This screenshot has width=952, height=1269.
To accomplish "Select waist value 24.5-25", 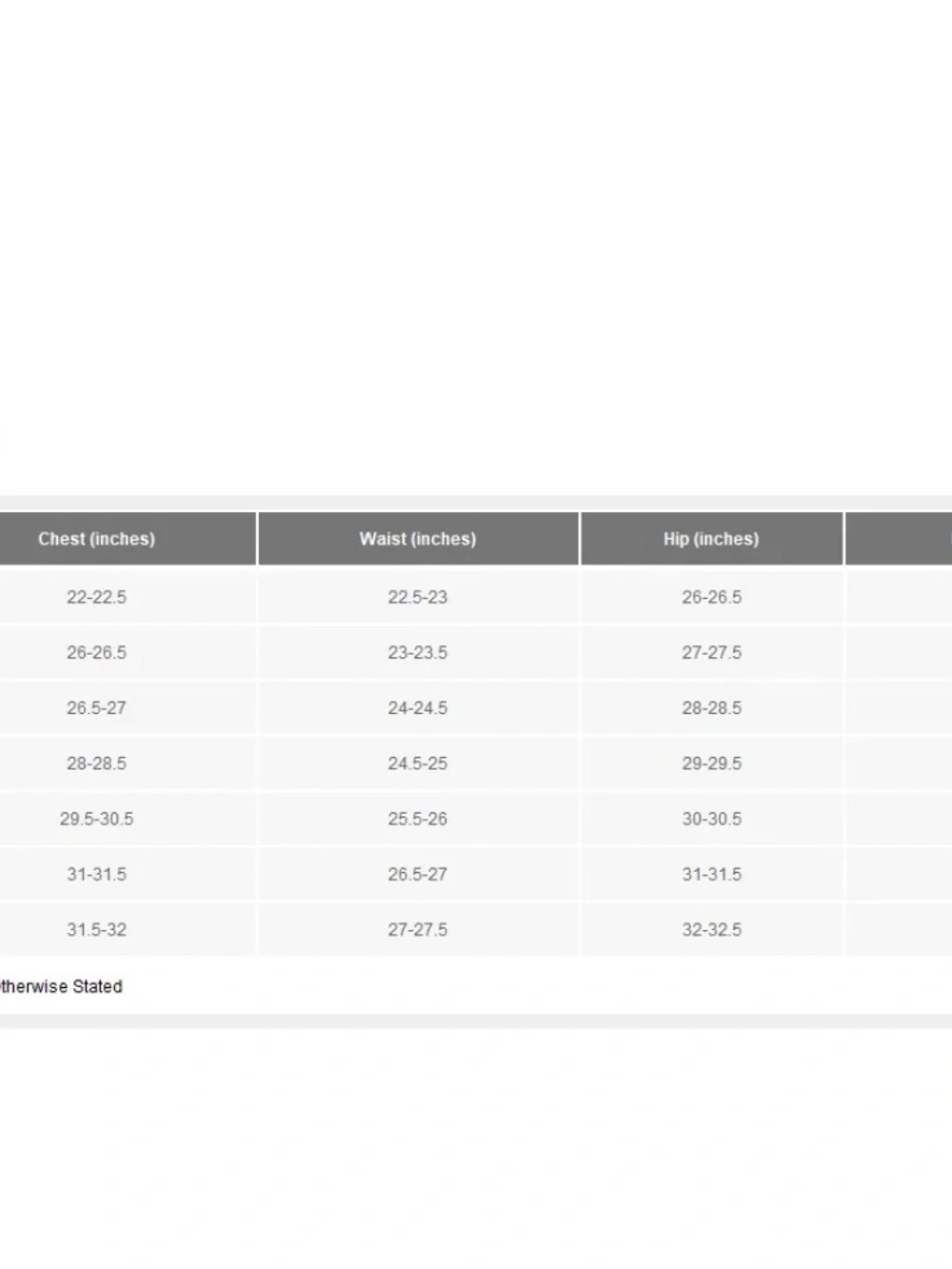I will [x=418, y=763].
